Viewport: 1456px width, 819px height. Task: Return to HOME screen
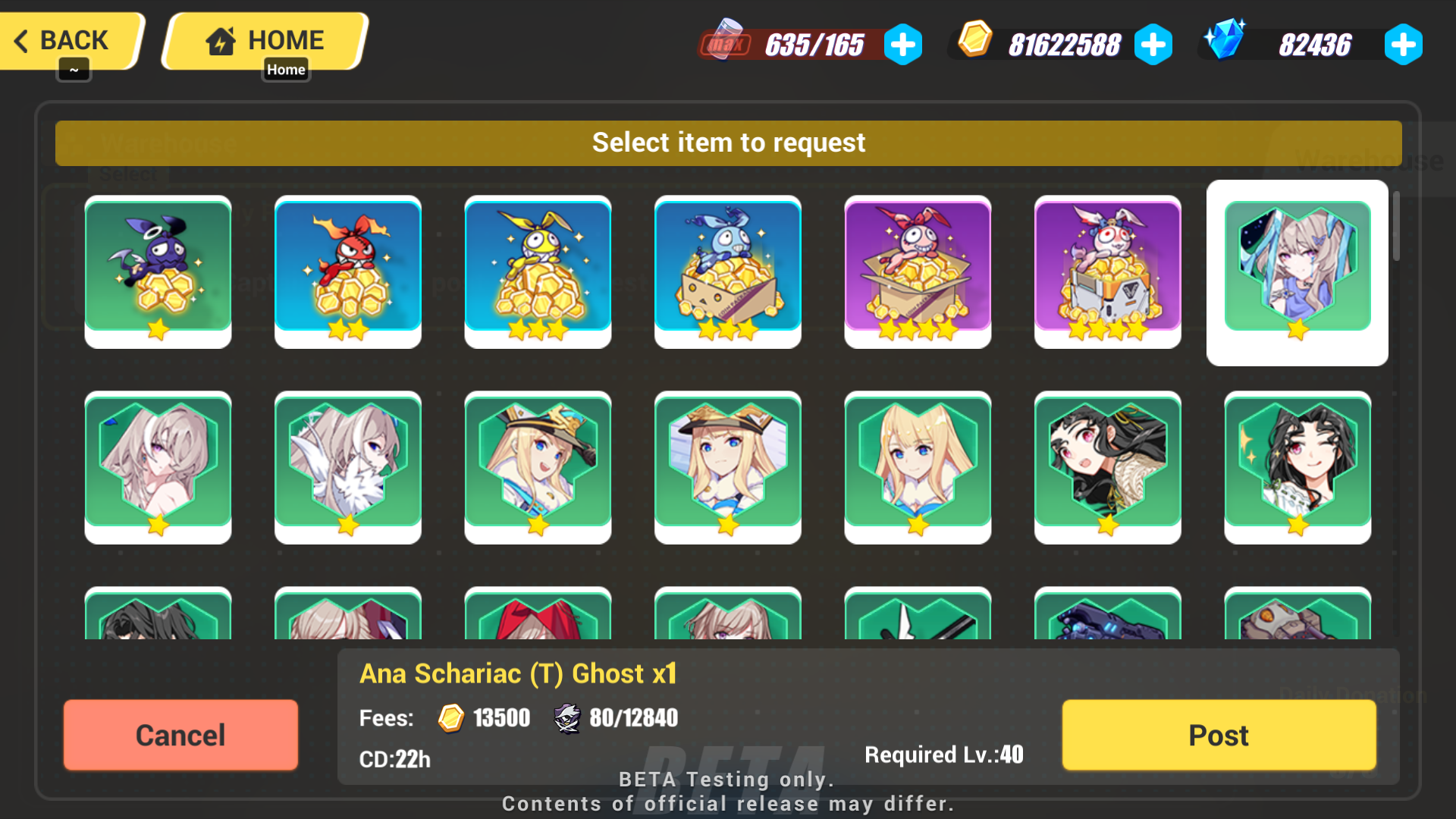(x=265, y=40)
